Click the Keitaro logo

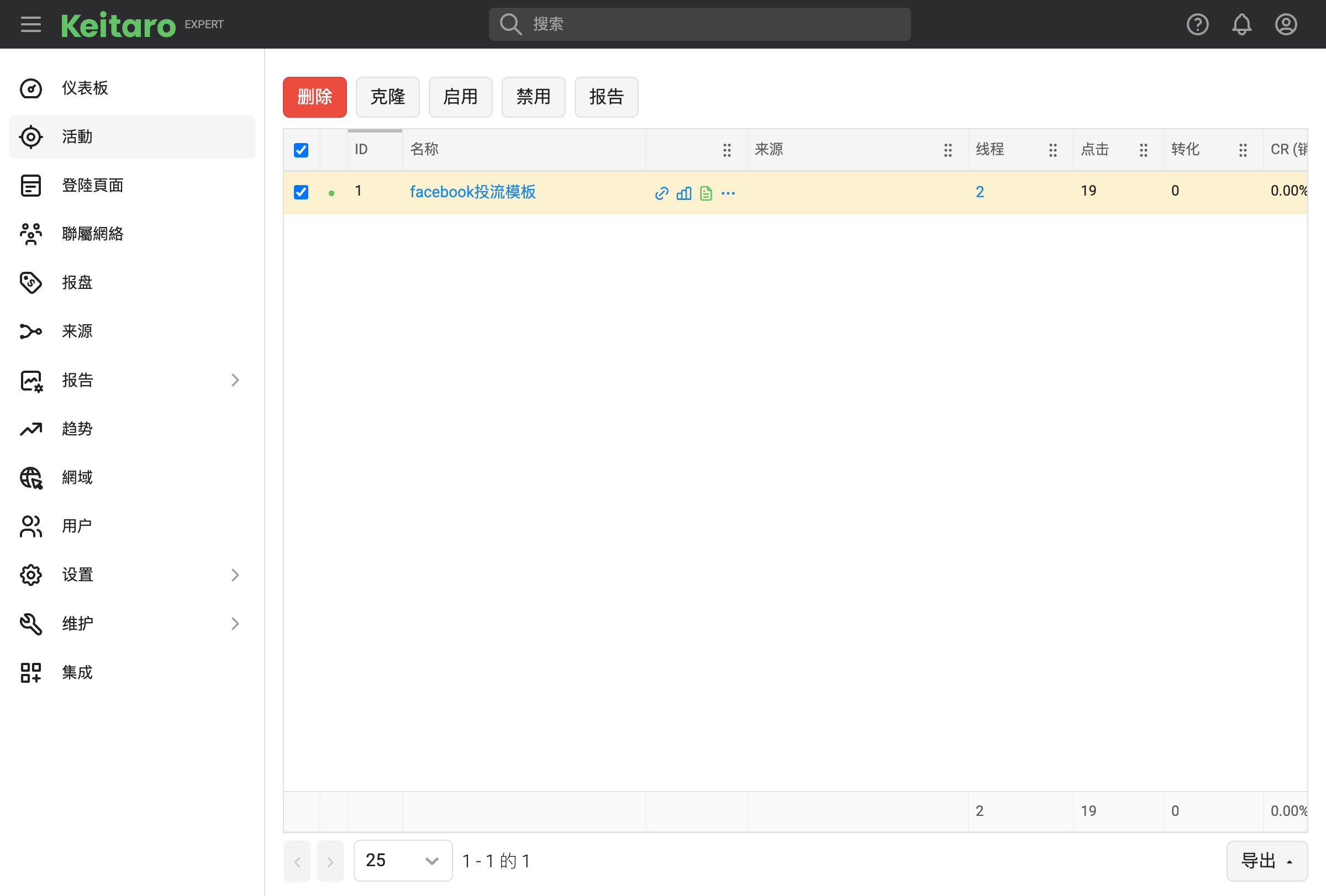click(x=118, y=24)
